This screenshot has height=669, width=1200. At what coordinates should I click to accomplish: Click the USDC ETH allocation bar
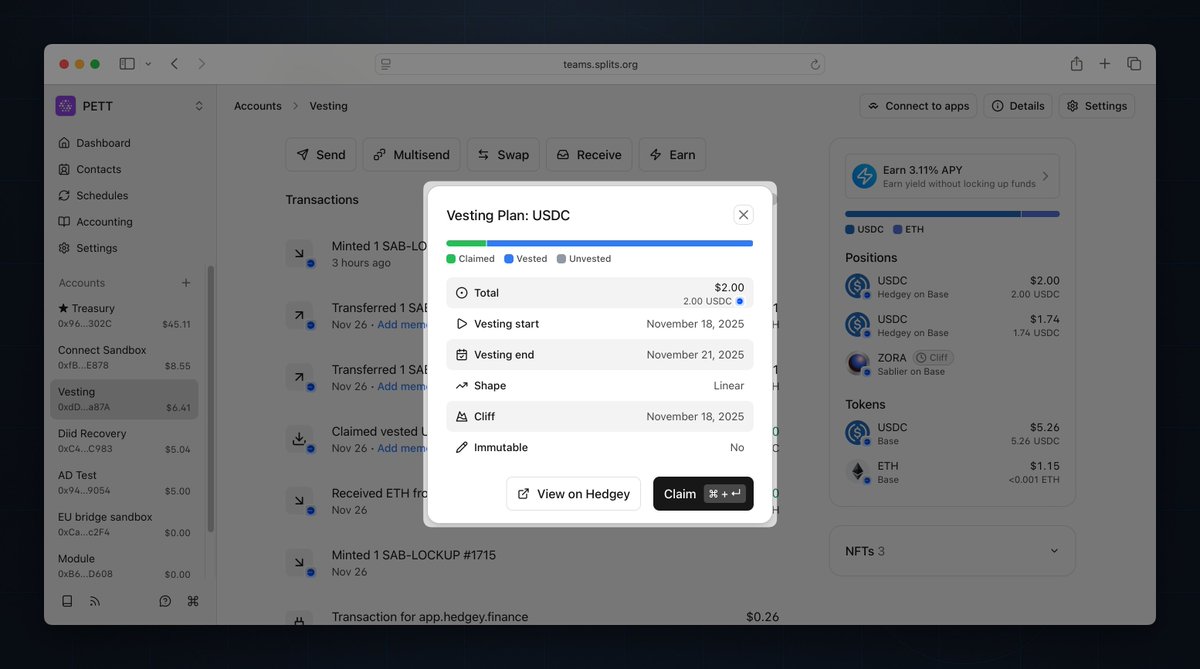(x=952, y=214)
